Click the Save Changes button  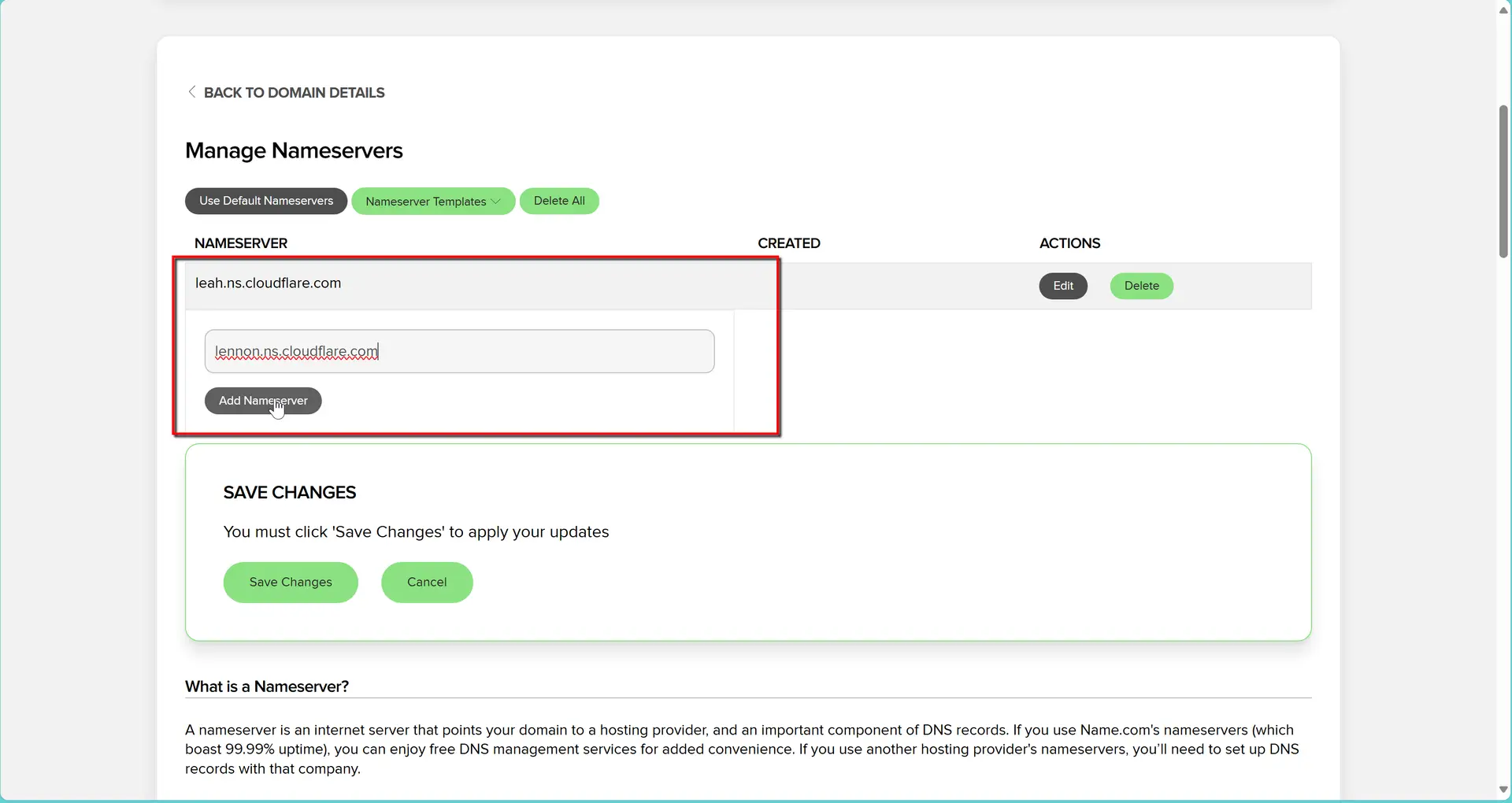pos(290,582)
